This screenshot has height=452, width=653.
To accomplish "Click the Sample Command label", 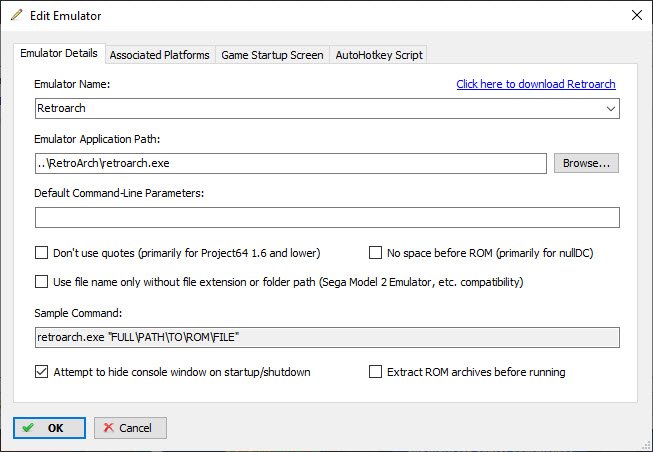I will (x=78, y=313).
